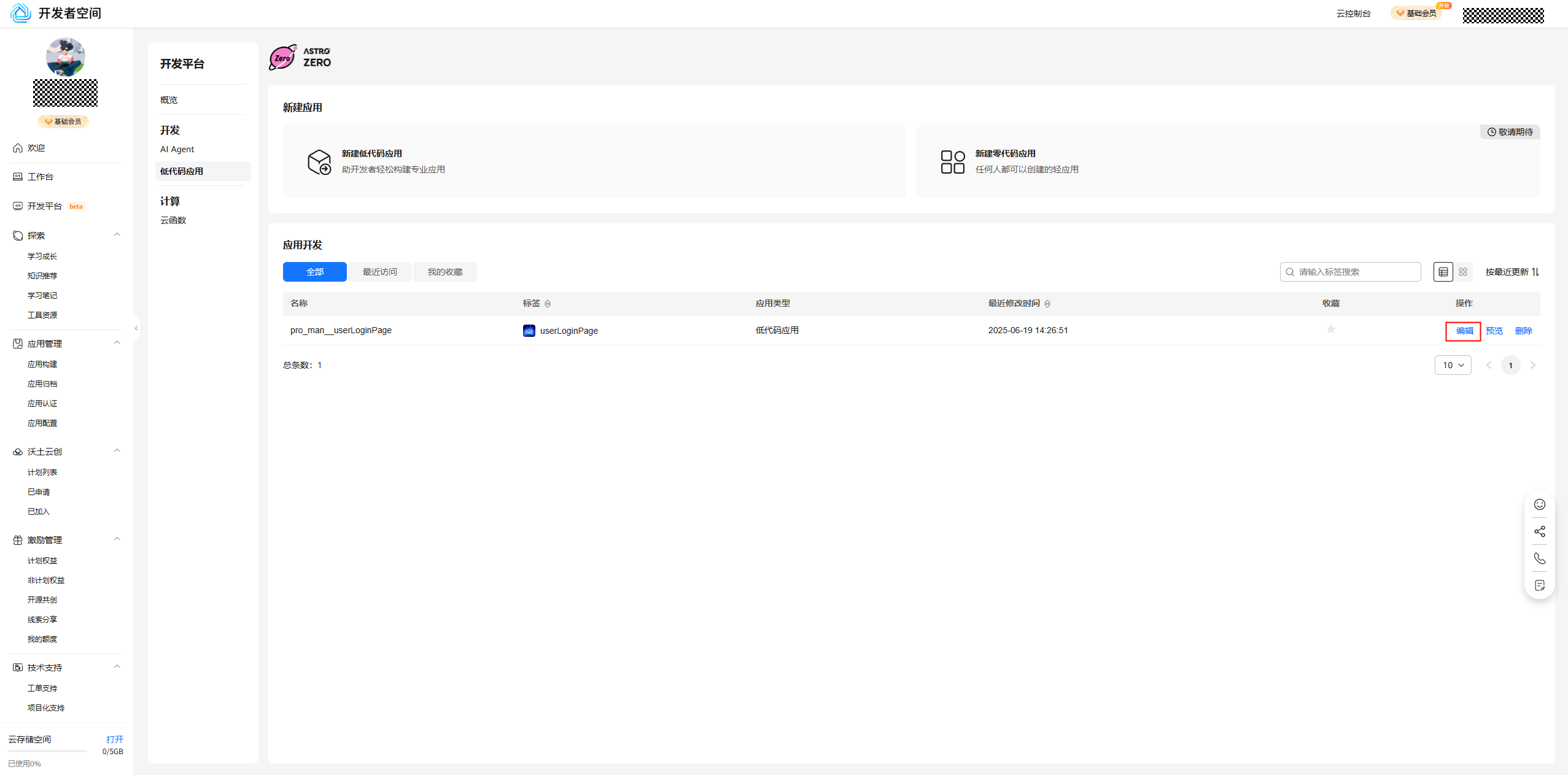1568x775 pixels.
Task: Click the phone contact icon
Action: [x=1539, y=558]
